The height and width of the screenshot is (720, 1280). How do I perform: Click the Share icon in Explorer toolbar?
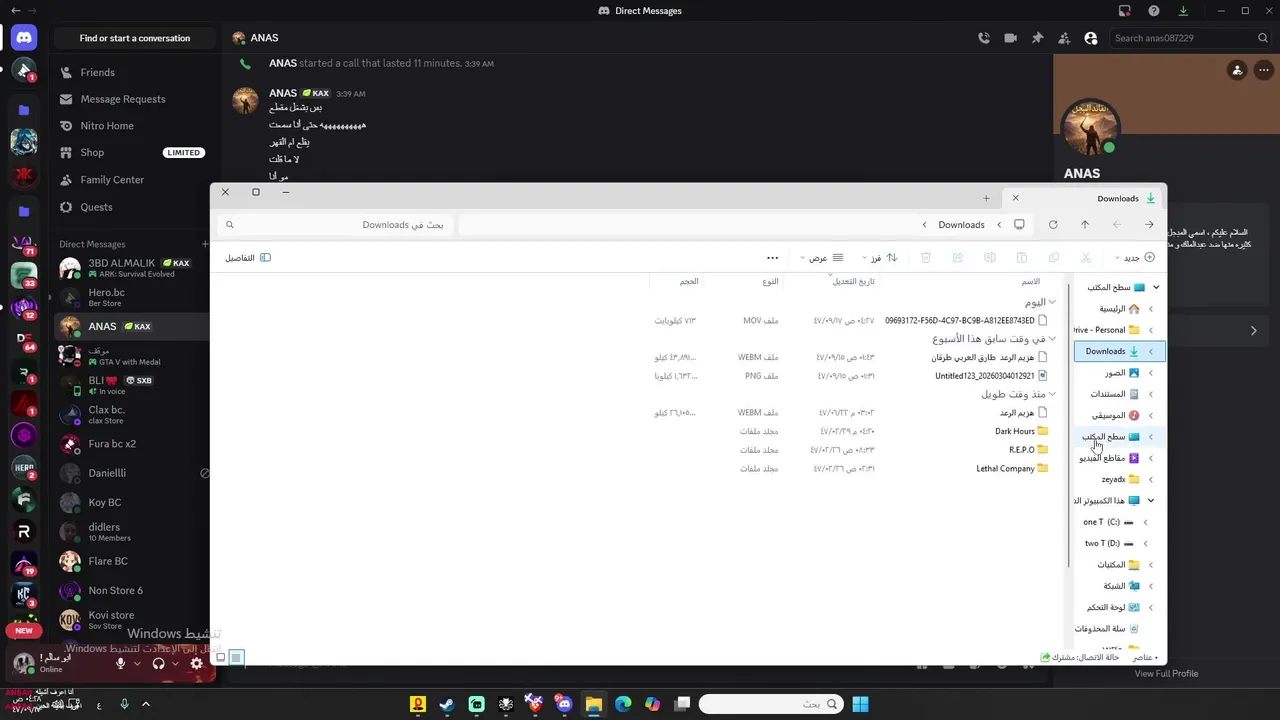(x=958, y=258)
